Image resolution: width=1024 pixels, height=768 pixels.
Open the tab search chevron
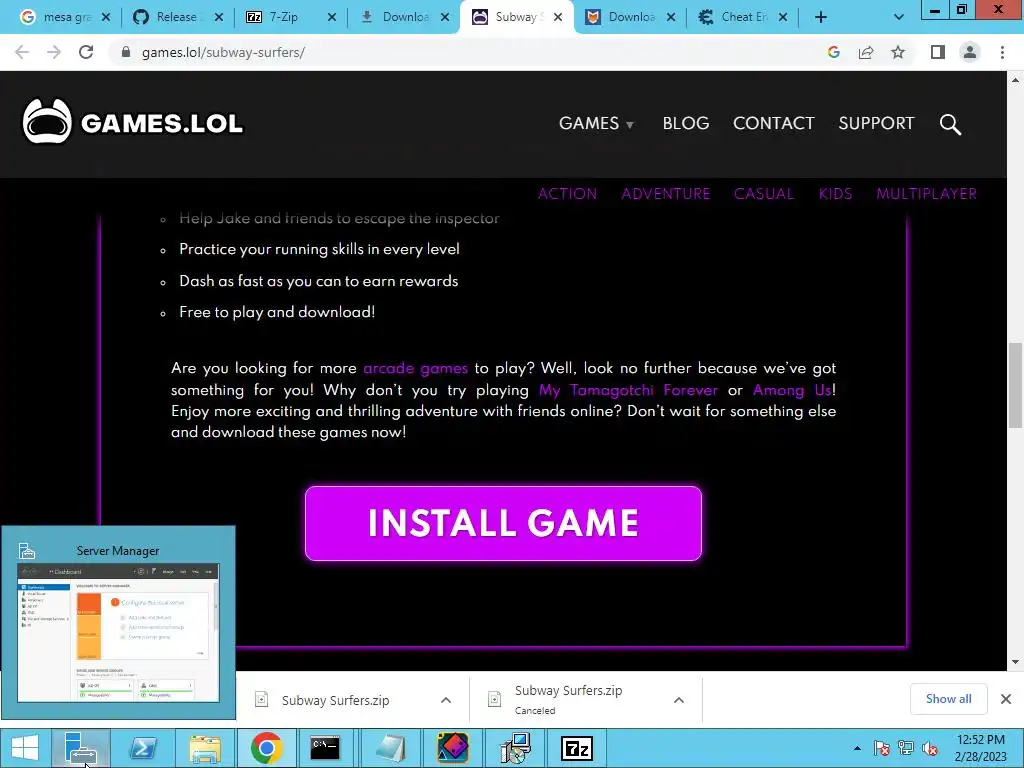pyautogui.click(x=899, y=18)
